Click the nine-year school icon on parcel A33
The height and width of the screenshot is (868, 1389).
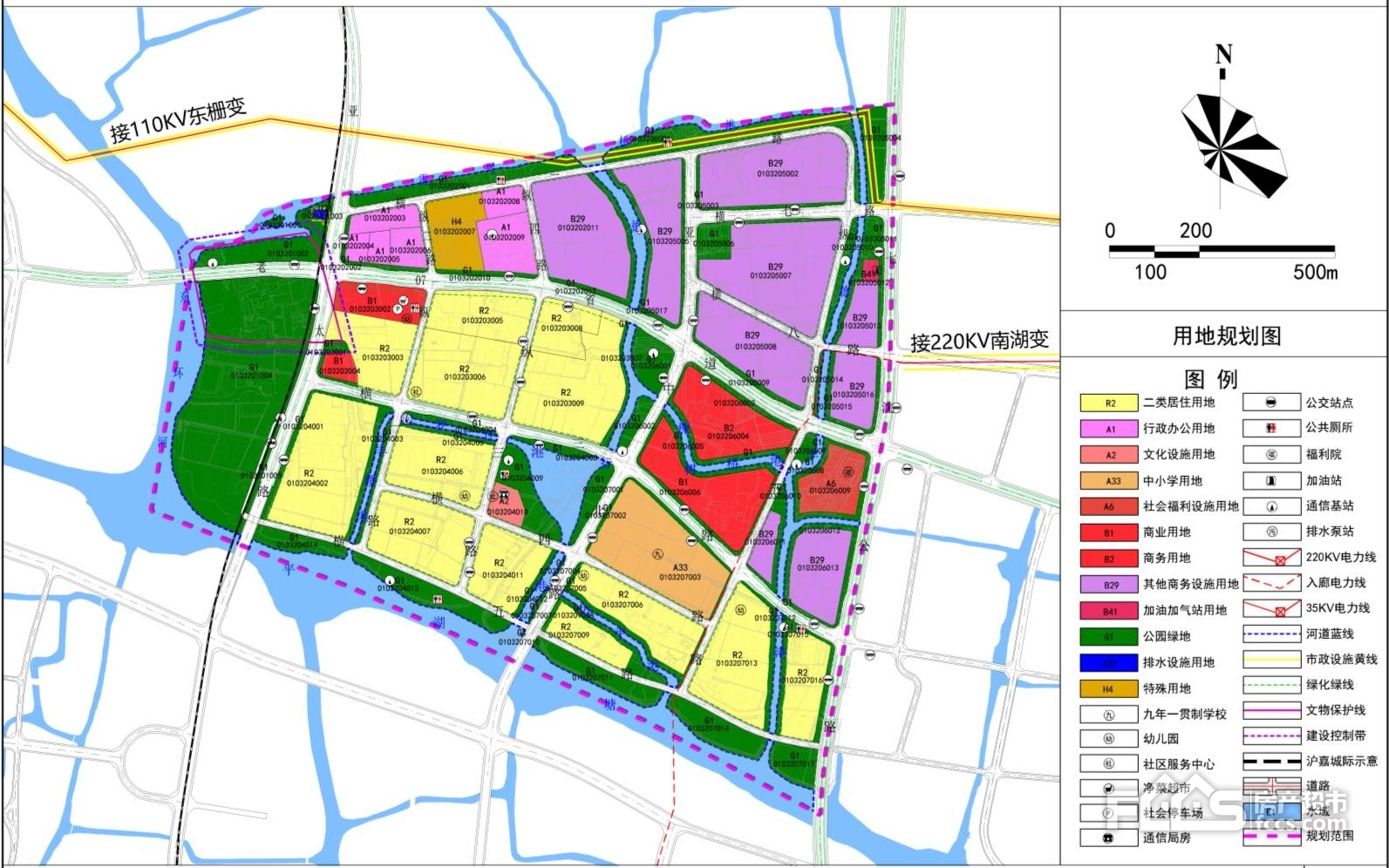[x=657, y=553]
